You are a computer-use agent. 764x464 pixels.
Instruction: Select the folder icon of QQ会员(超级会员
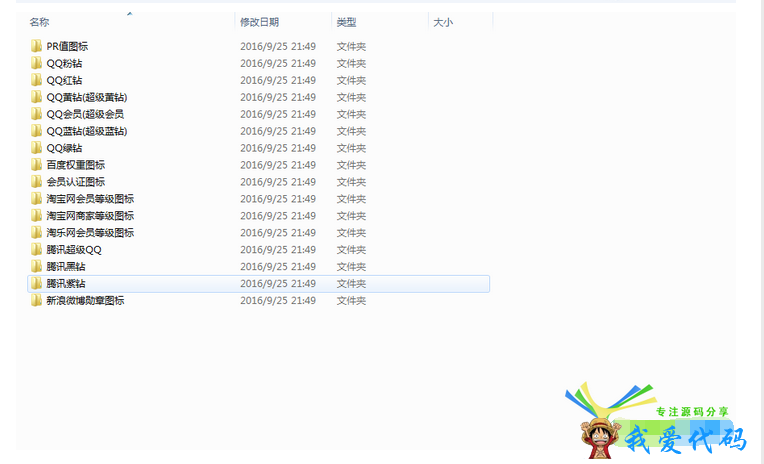[x=36, y=114]
